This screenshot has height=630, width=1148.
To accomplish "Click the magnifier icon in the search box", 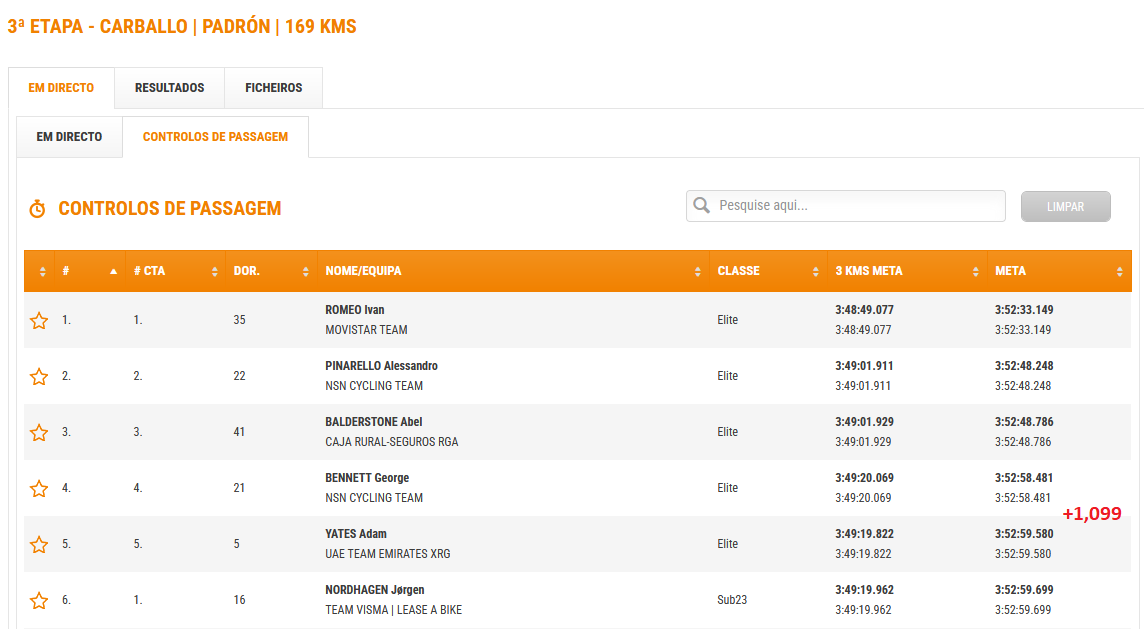I will (701, 206).
